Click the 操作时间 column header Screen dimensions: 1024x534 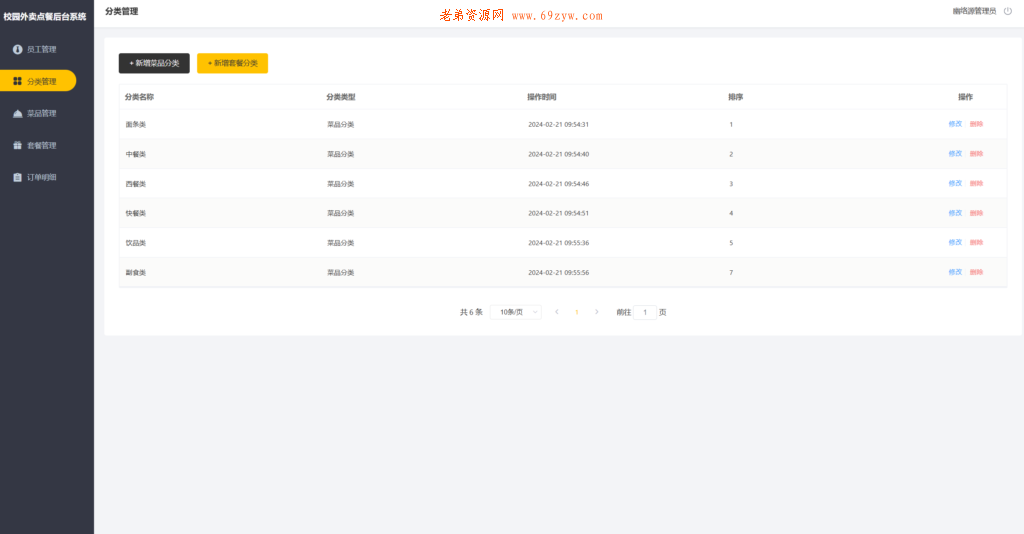point(542,97)
